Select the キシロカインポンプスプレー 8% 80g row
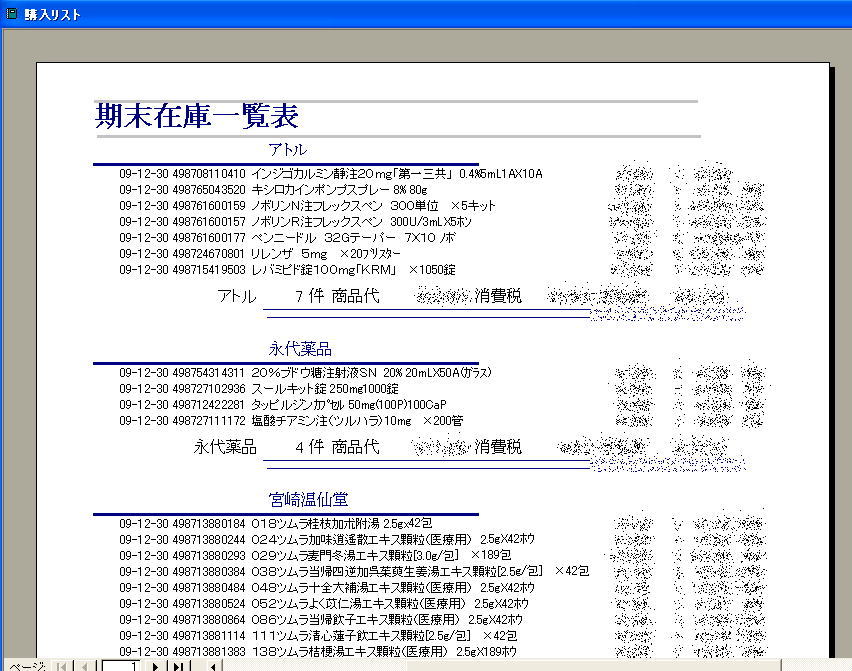The width and height of the screenshot is (852, 671). pos(273,190)
